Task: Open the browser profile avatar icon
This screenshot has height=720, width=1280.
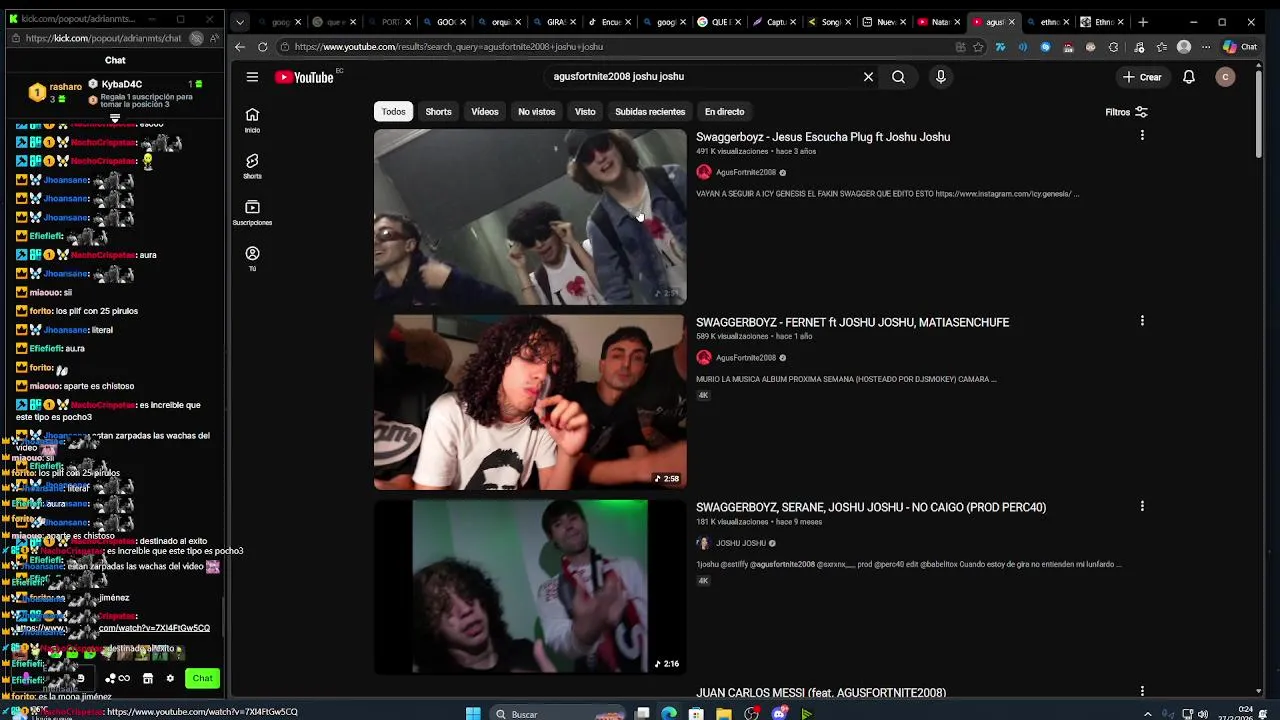Action: 1184,47
